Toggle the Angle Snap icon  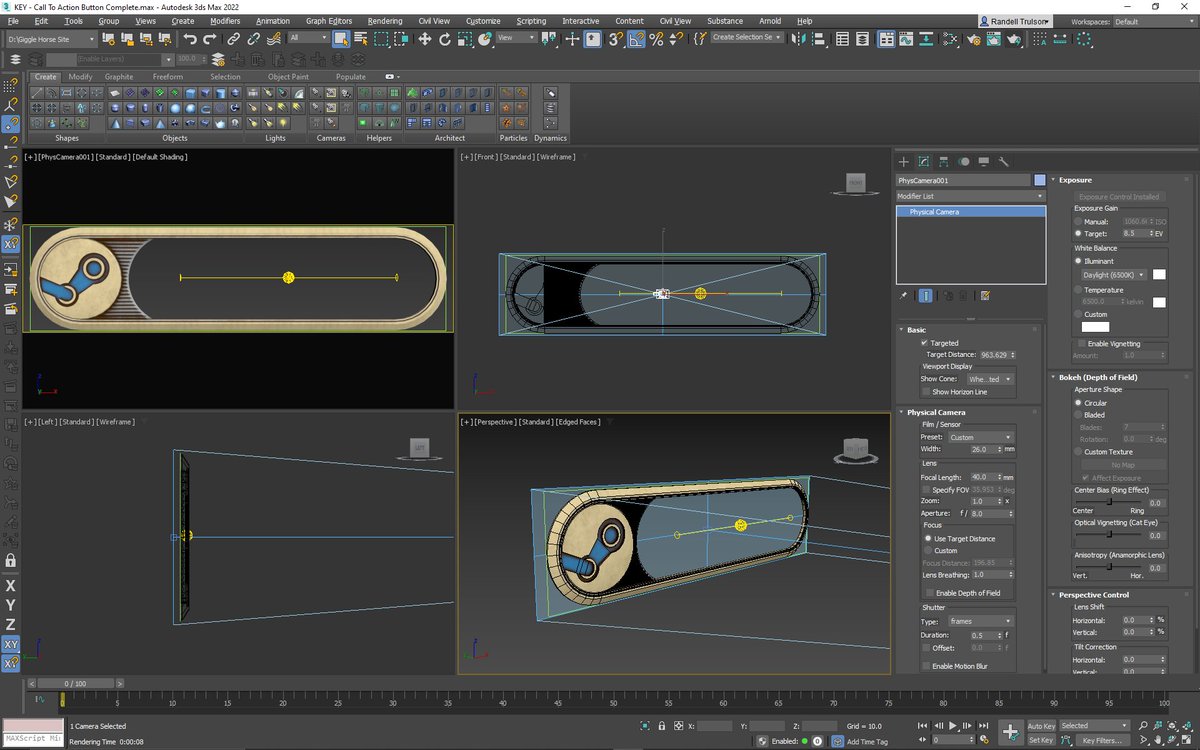(636, 39)
